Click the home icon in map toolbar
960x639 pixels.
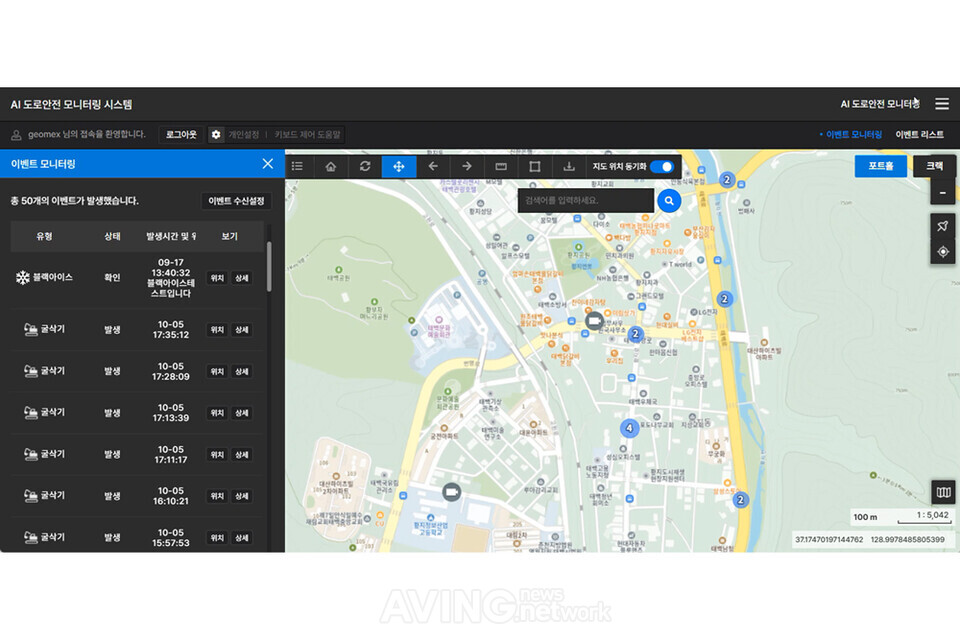331,166
